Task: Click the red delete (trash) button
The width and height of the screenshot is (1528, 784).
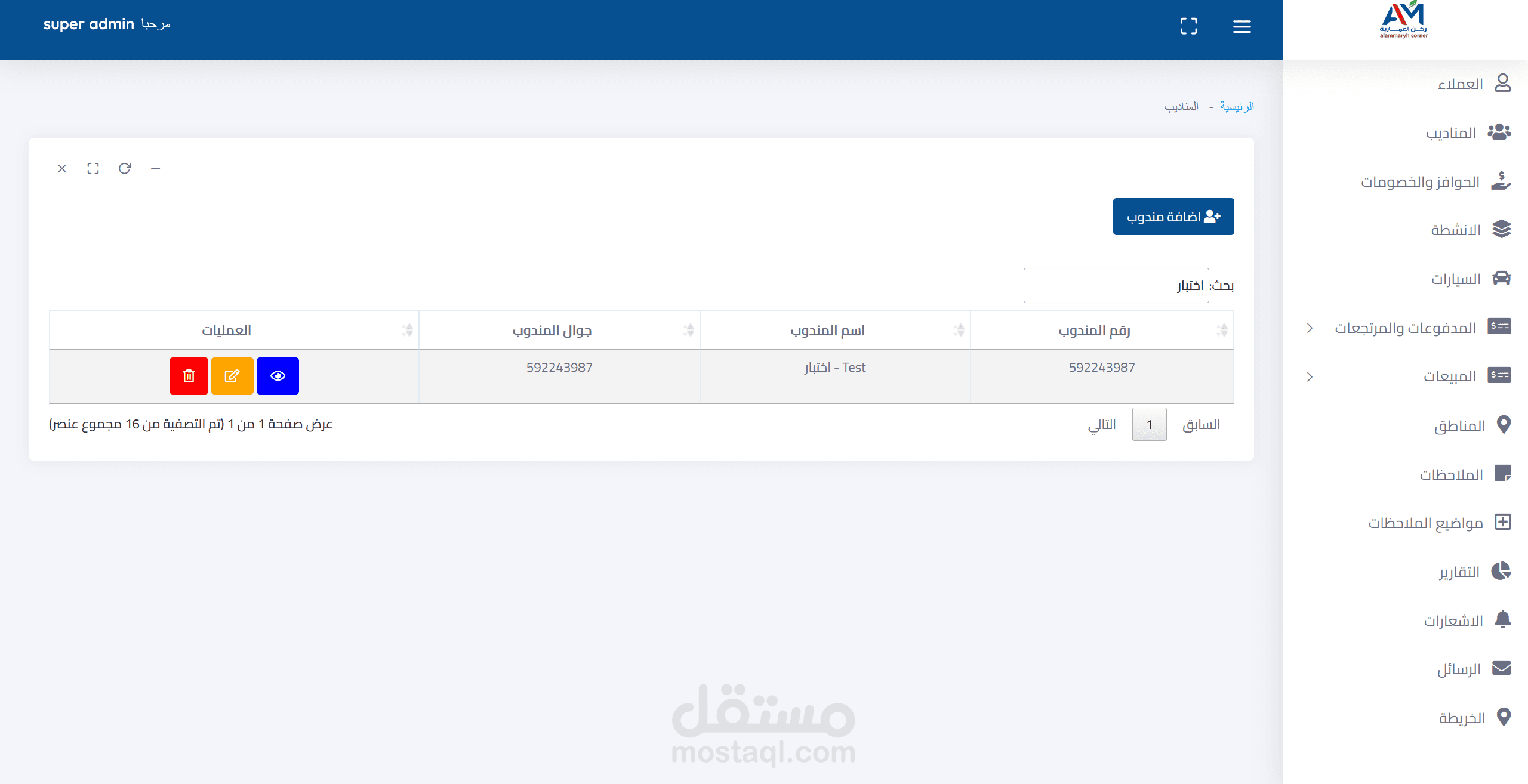Action: click(x=189, y=376)
